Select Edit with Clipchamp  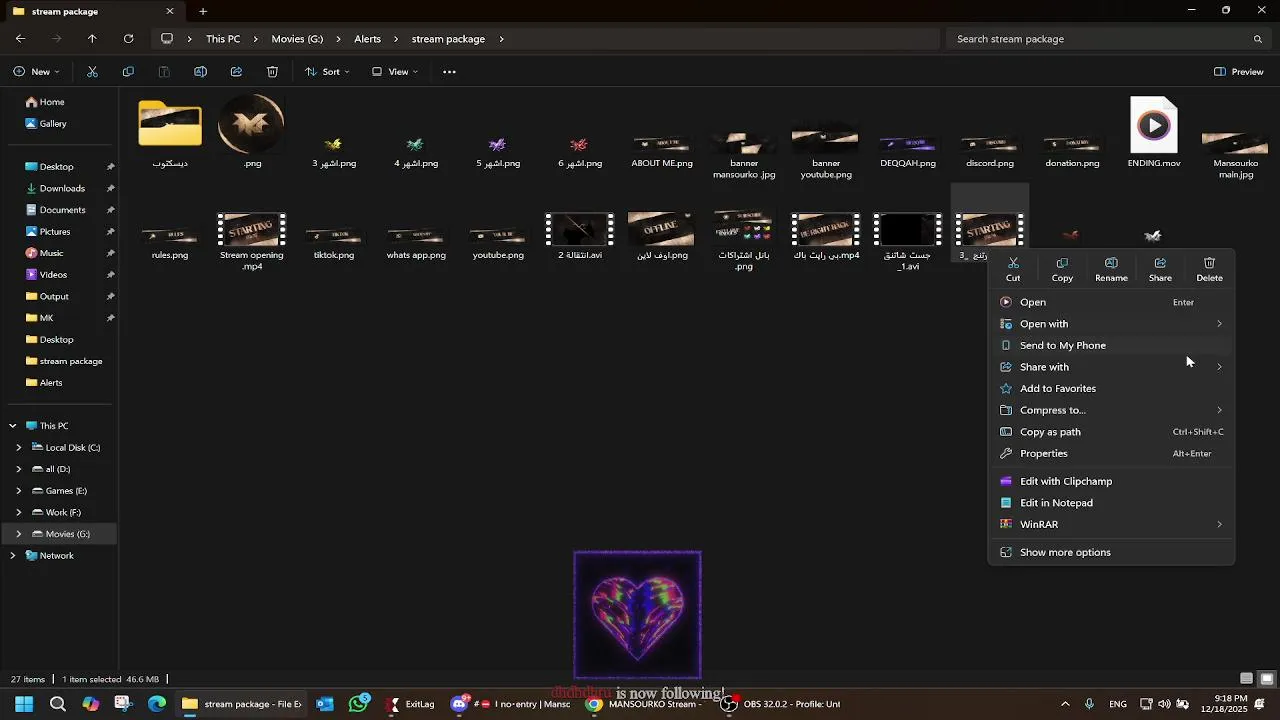(x=1111, y=481)
